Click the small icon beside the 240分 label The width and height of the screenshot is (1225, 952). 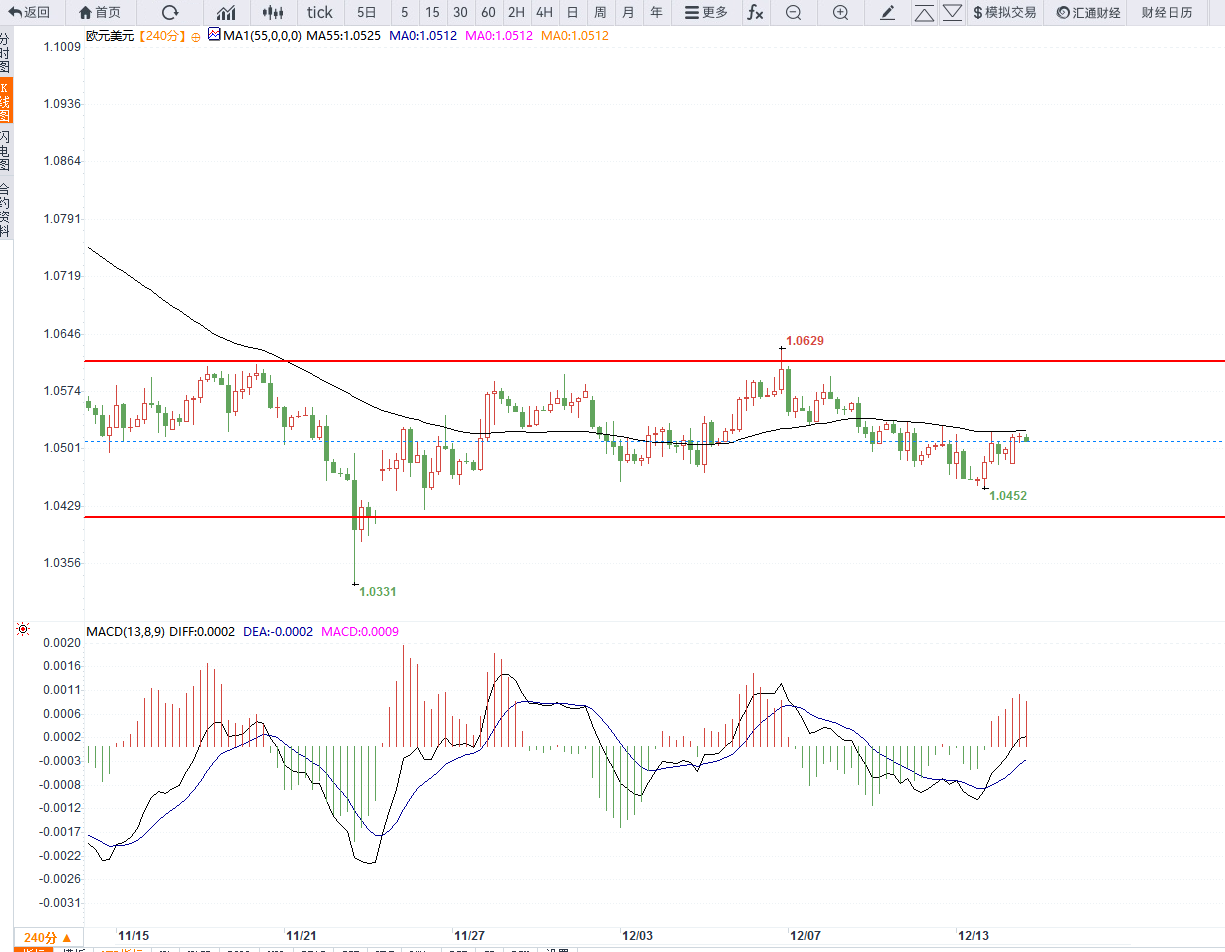click(196, 35)
